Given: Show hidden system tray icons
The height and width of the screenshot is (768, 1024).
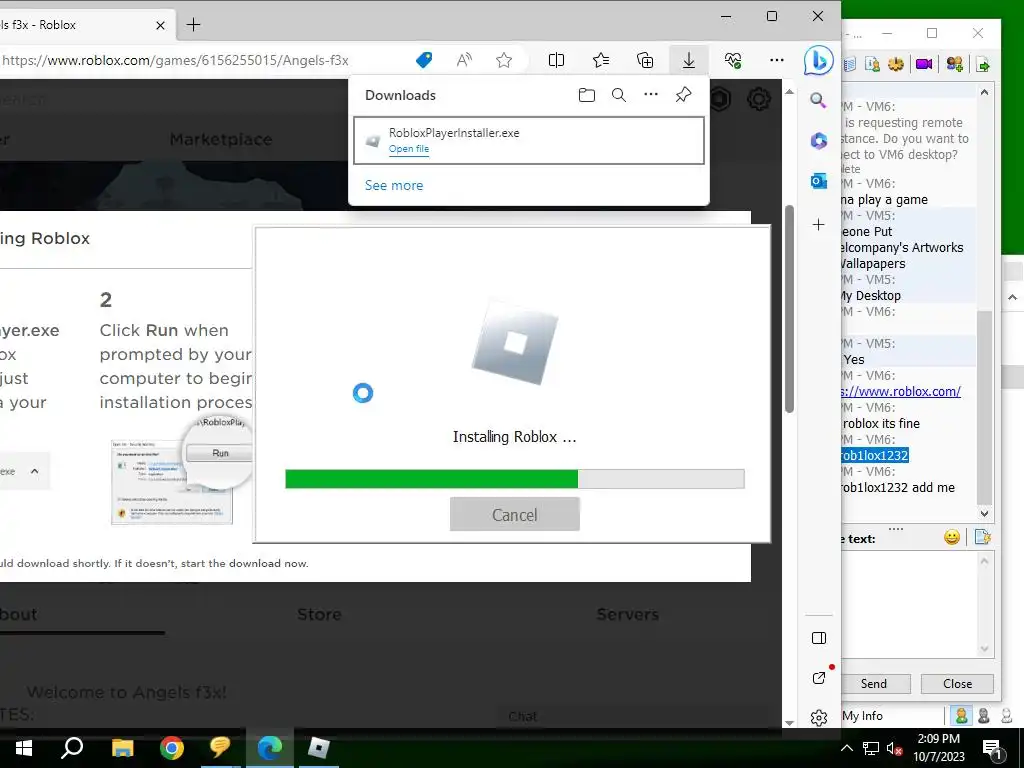Looking at the screenshot, I should click(846, 748).
